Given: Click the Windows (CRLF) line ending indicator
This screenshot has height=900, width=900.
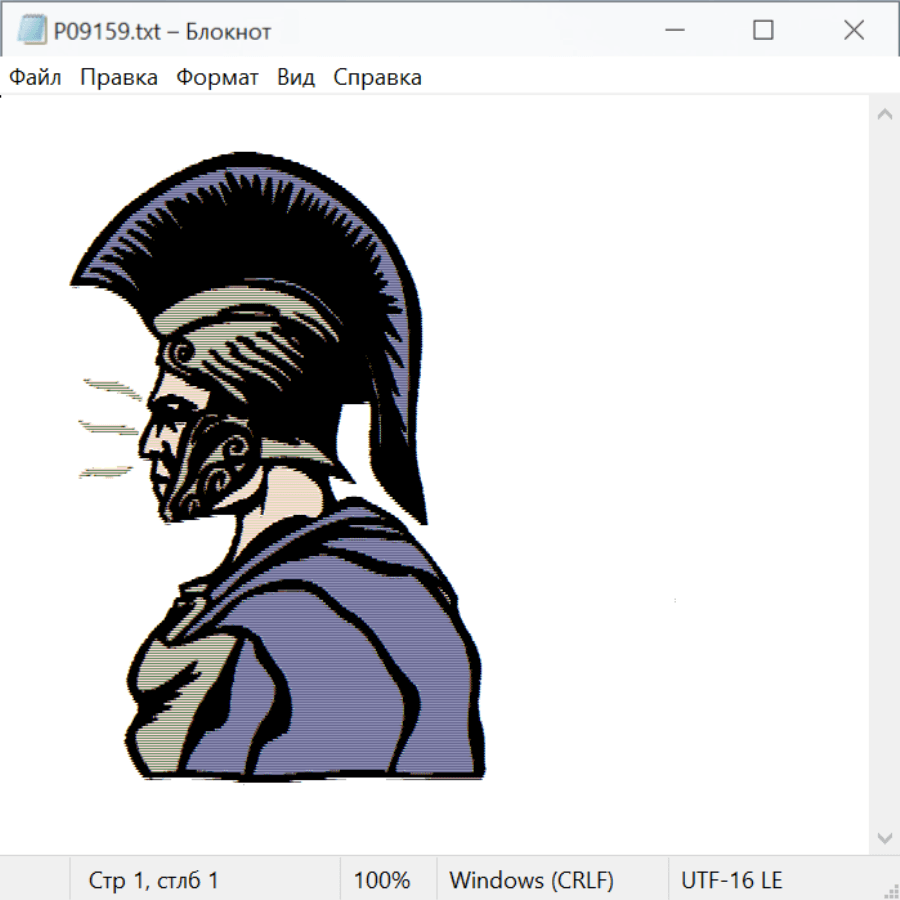Looking at the screenshot, I should (x=531, y=880).
